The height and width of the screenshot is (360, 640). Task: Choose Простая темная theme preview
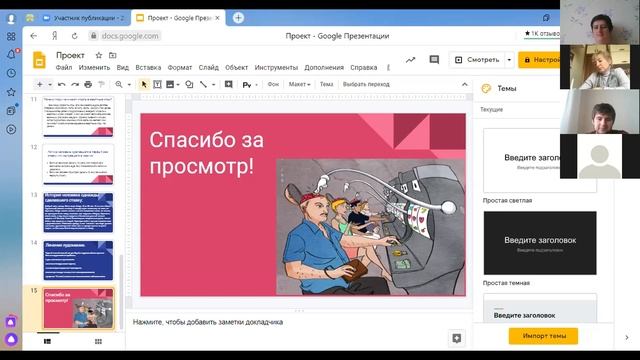(x=540, y=243)
